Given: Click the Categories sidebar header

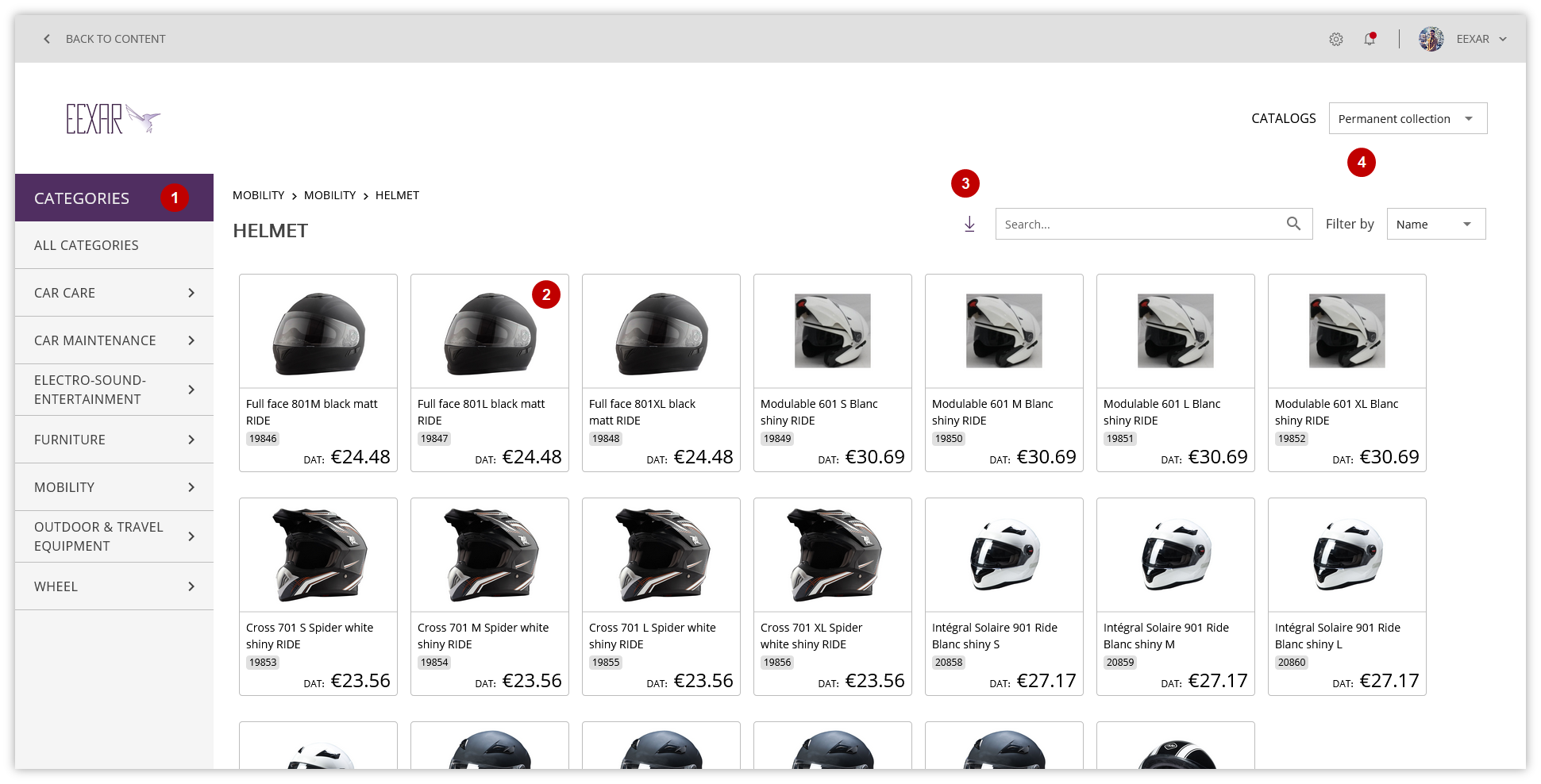Looking at the screenshot, I should click(x=114, y=198).
